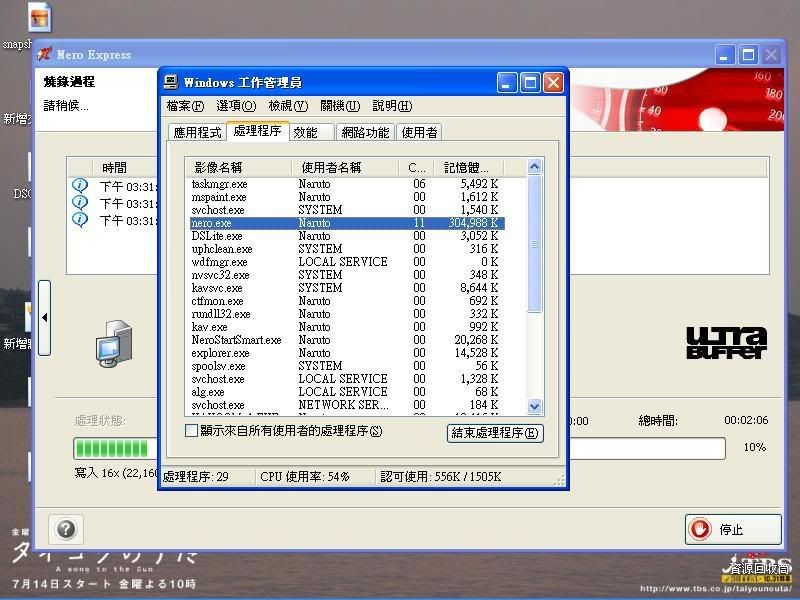
Task: Expand the Nero Express left side panel arrow
Action: [44, 317]
